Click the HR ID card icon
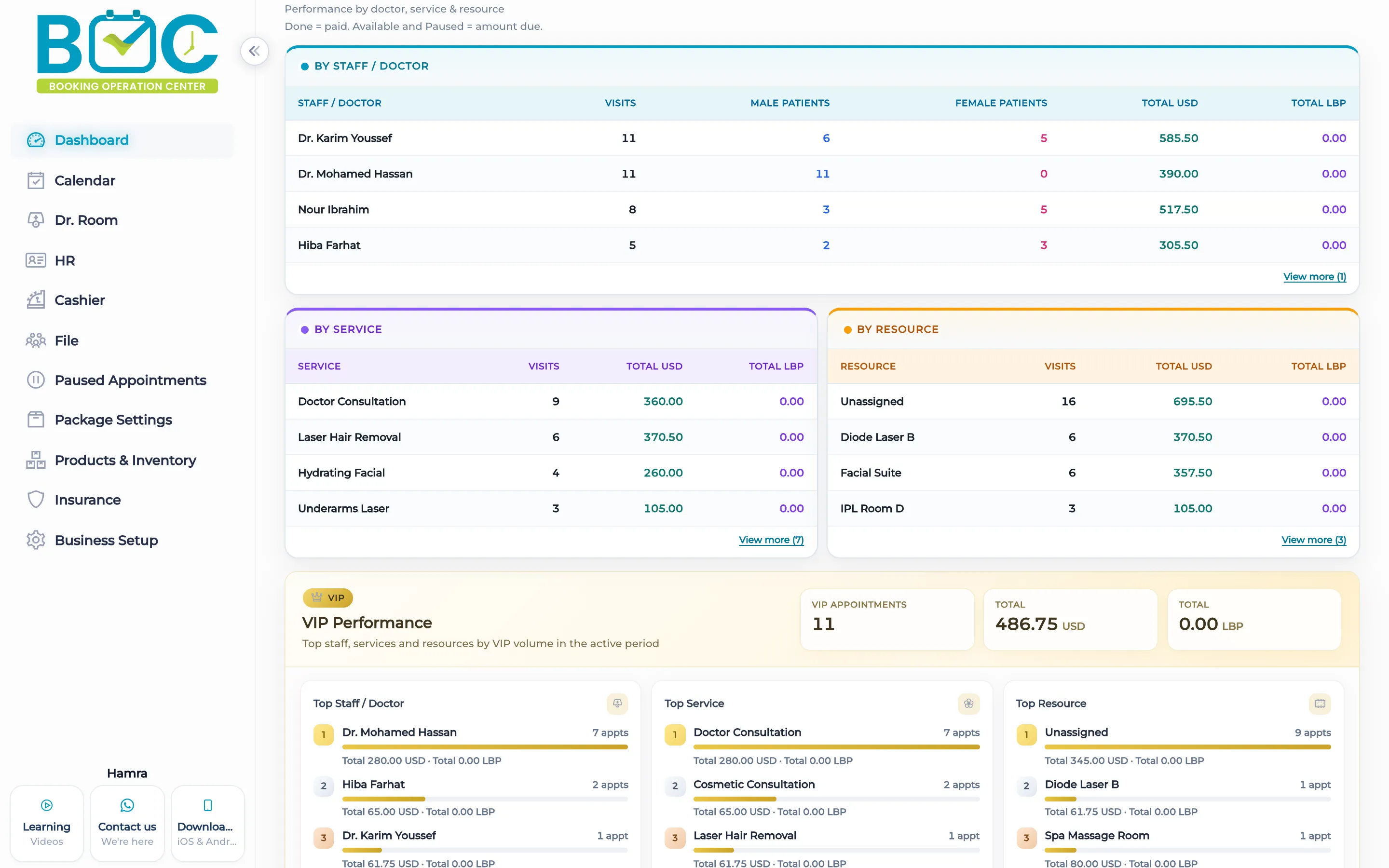Image resolution: width=1389 pixels, height=868 pixels. pos(36,260)
